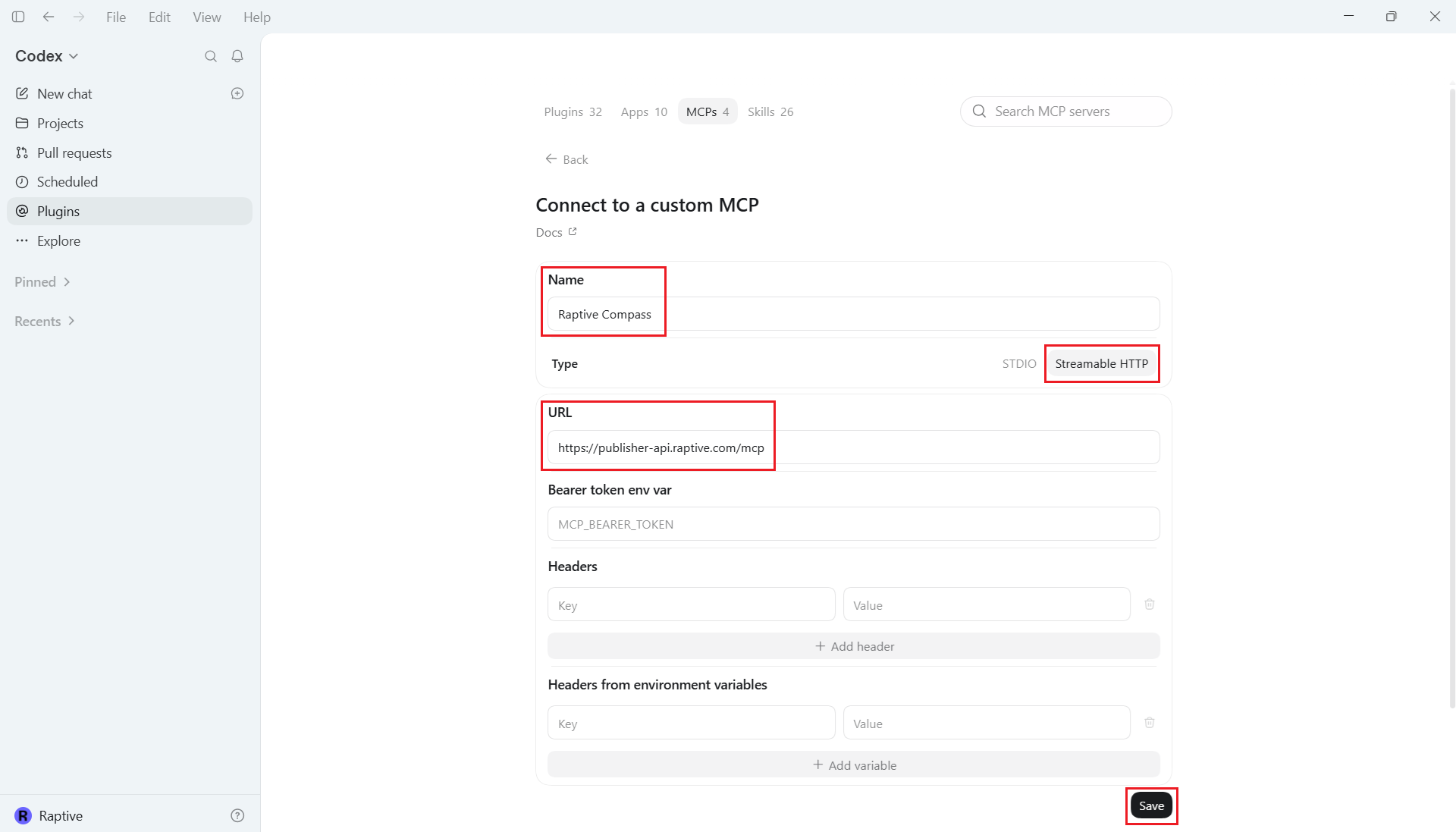Image resolution: width=1456 pixels, height=832 pixels.
Task: Expand the Recents section
Action: pyautogui.click(x=45, y=322)
